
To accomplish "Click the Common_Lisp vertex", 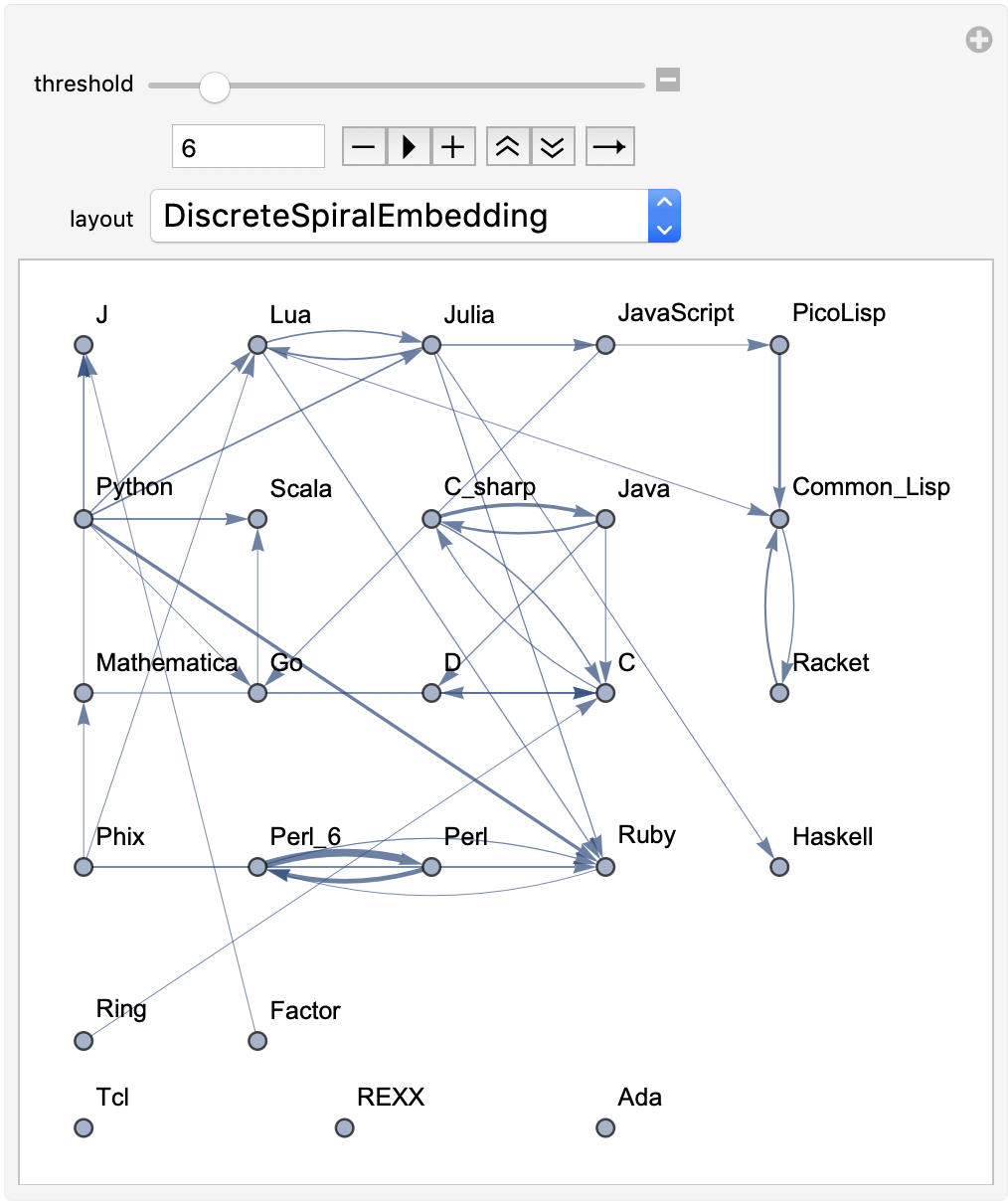I will point(779,519).
